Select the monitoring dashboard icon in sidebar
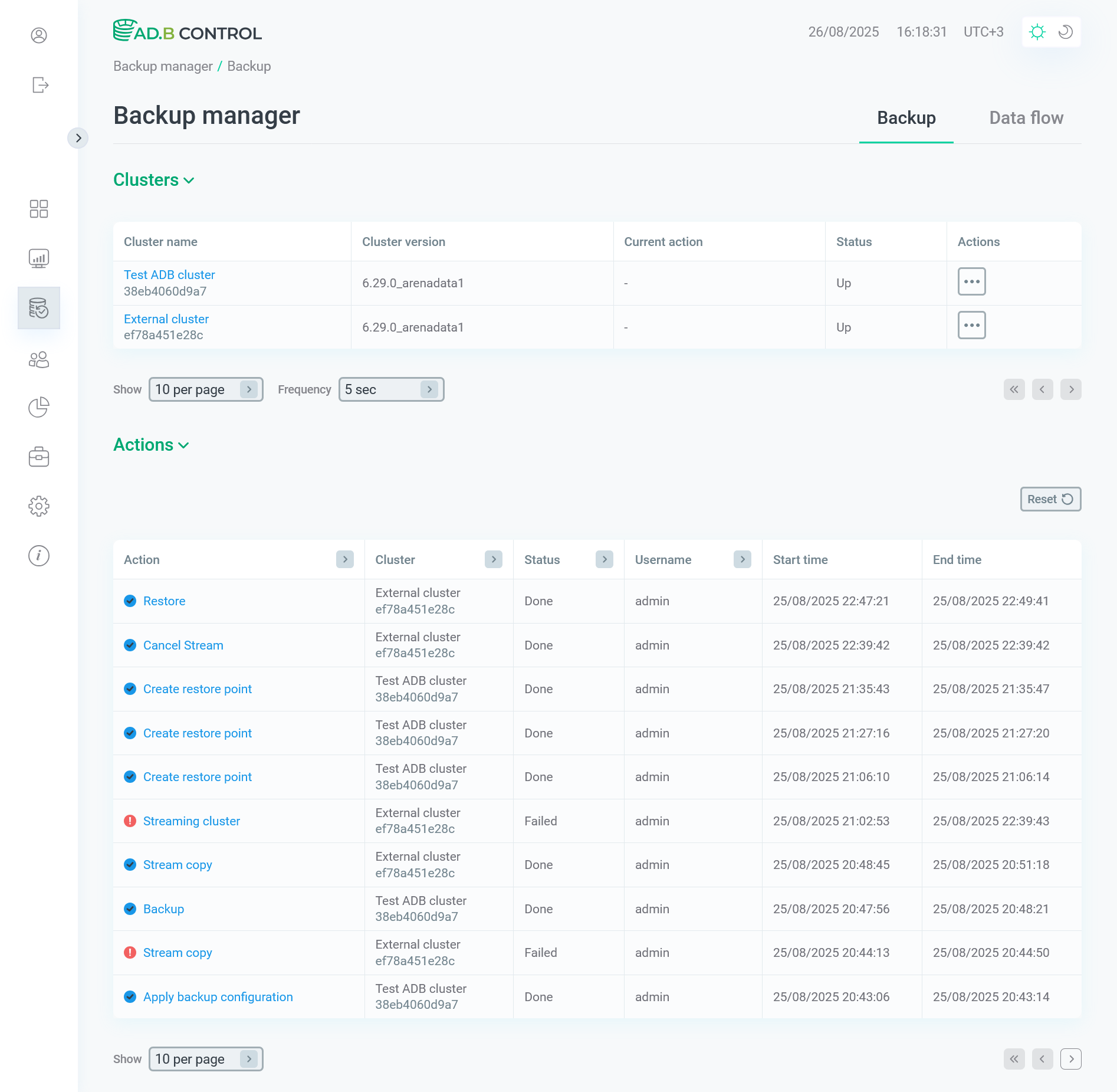 pyautogui.click(x=39, y=258)
